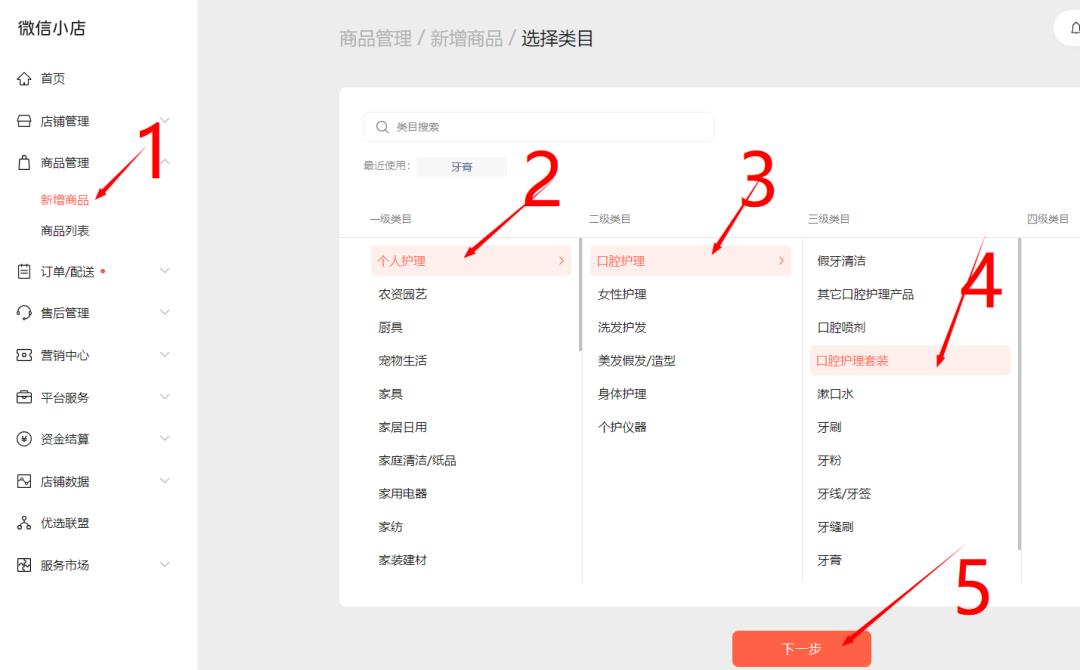Click the 优选联盟 network icon
The width and height of the screenshot is (1080, 670).
(x=24, y=523)
